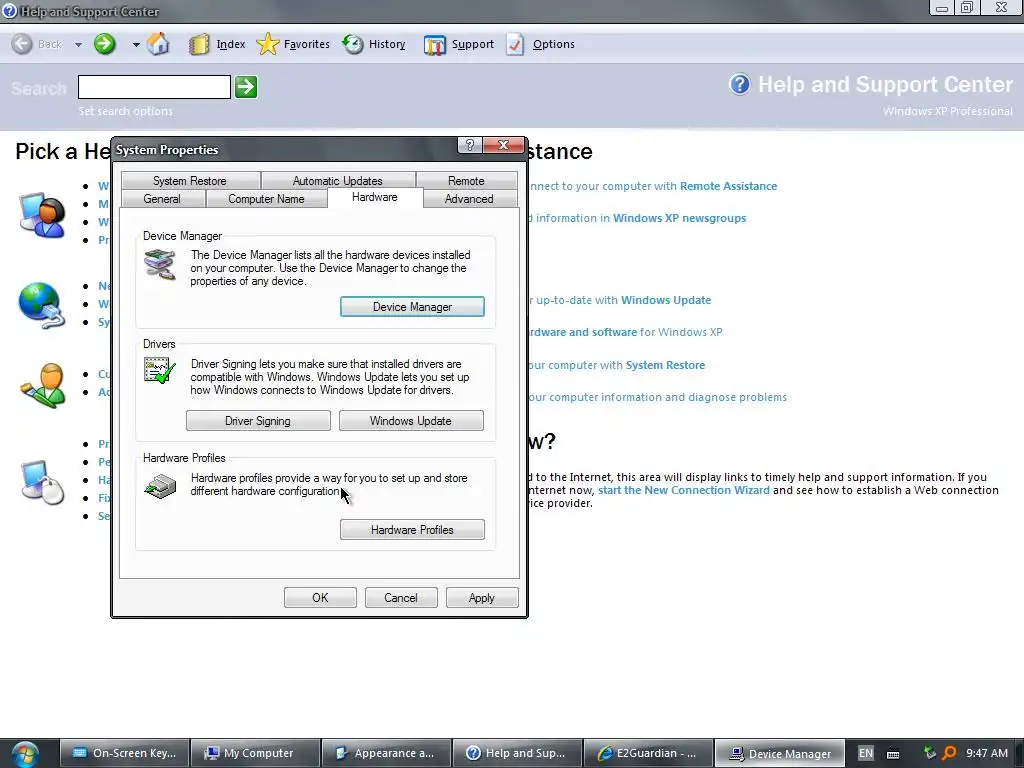Switch to the Advanced tab
This screenshot has width=1024, height=768.
469,199
